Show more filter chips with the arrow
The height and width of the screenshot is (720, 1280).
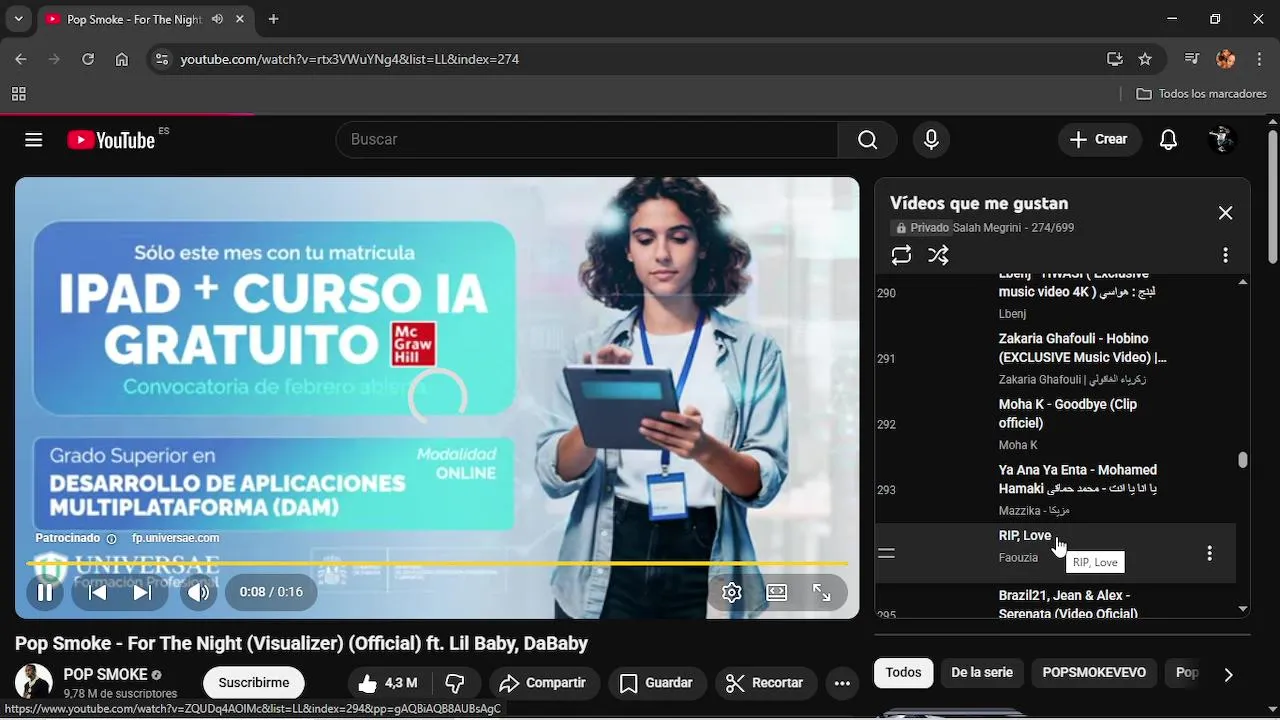pos(1228,675)
